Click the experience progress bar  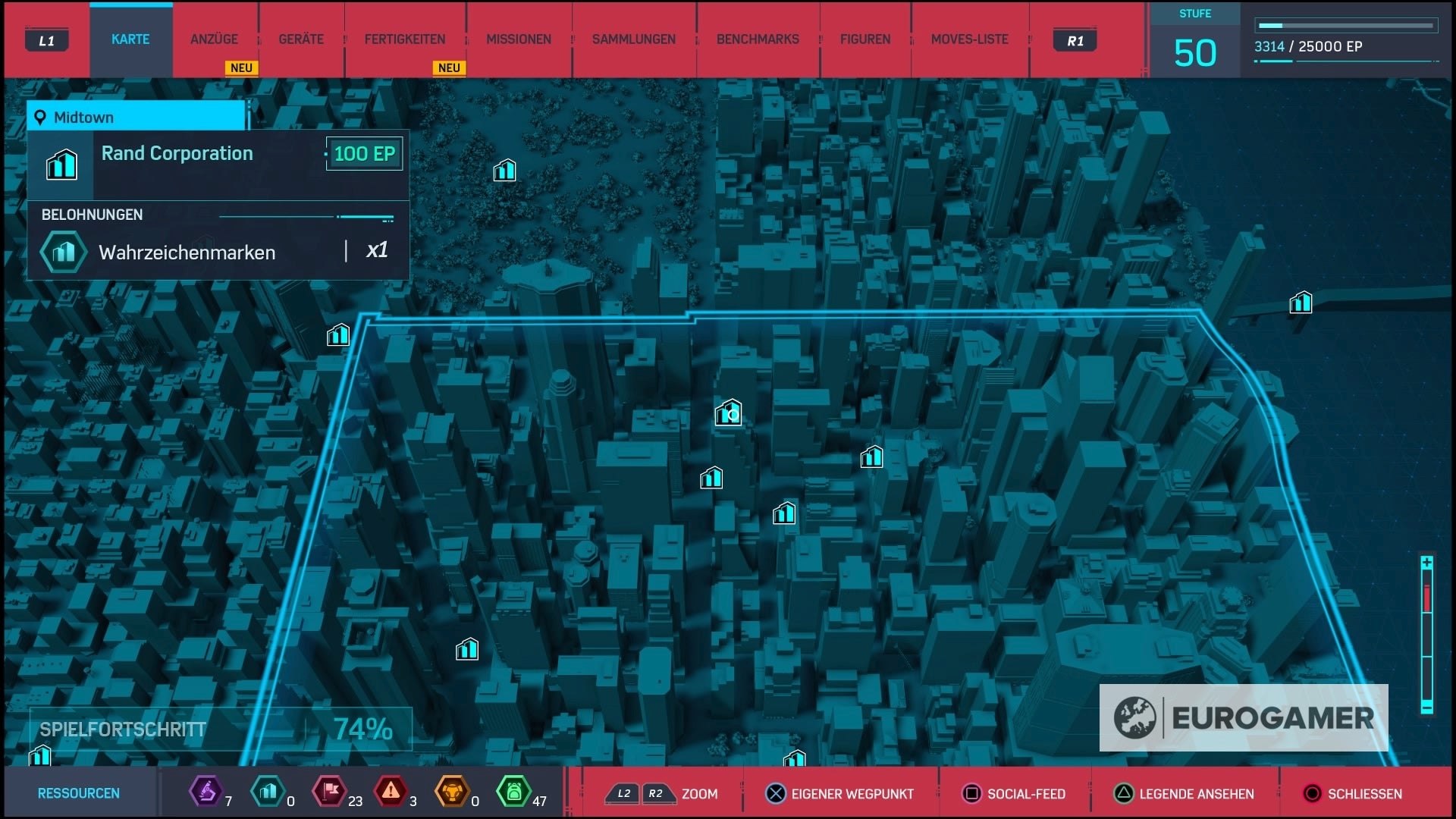[1347, 26]
